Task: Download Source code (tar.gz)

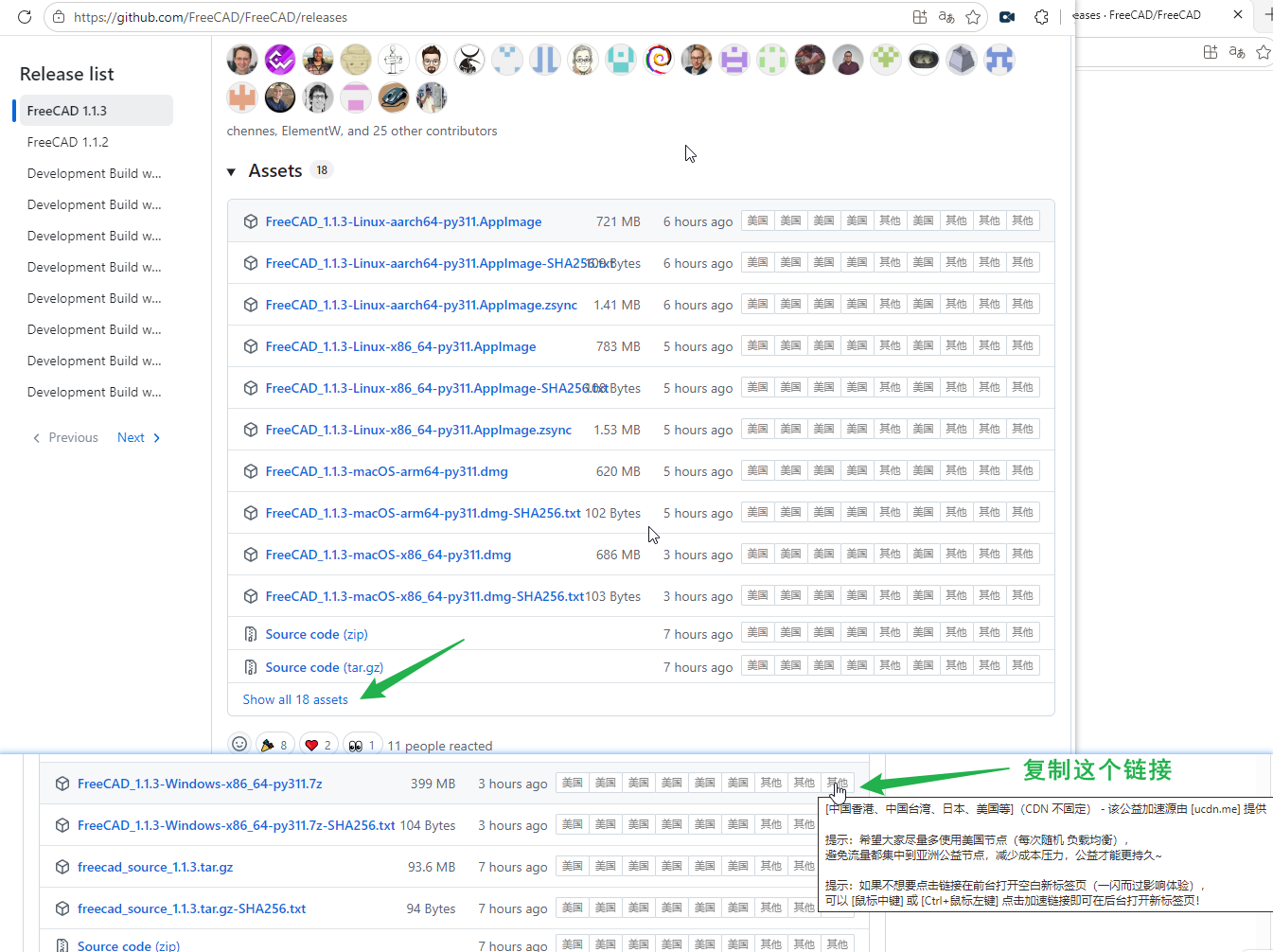Action: (324, 667)
